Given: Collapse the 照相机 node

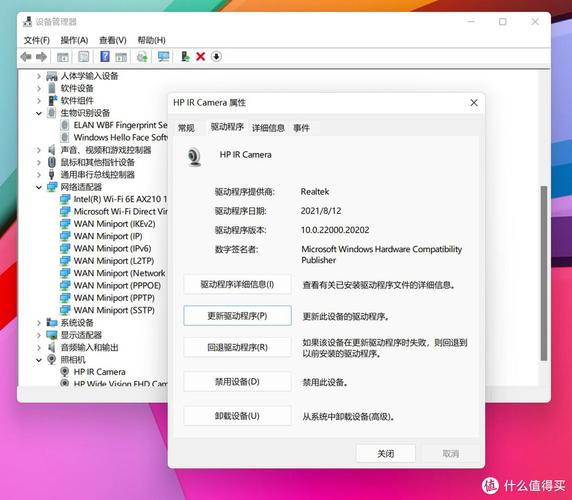Looking at the screenshot, I should pos(39,360).
